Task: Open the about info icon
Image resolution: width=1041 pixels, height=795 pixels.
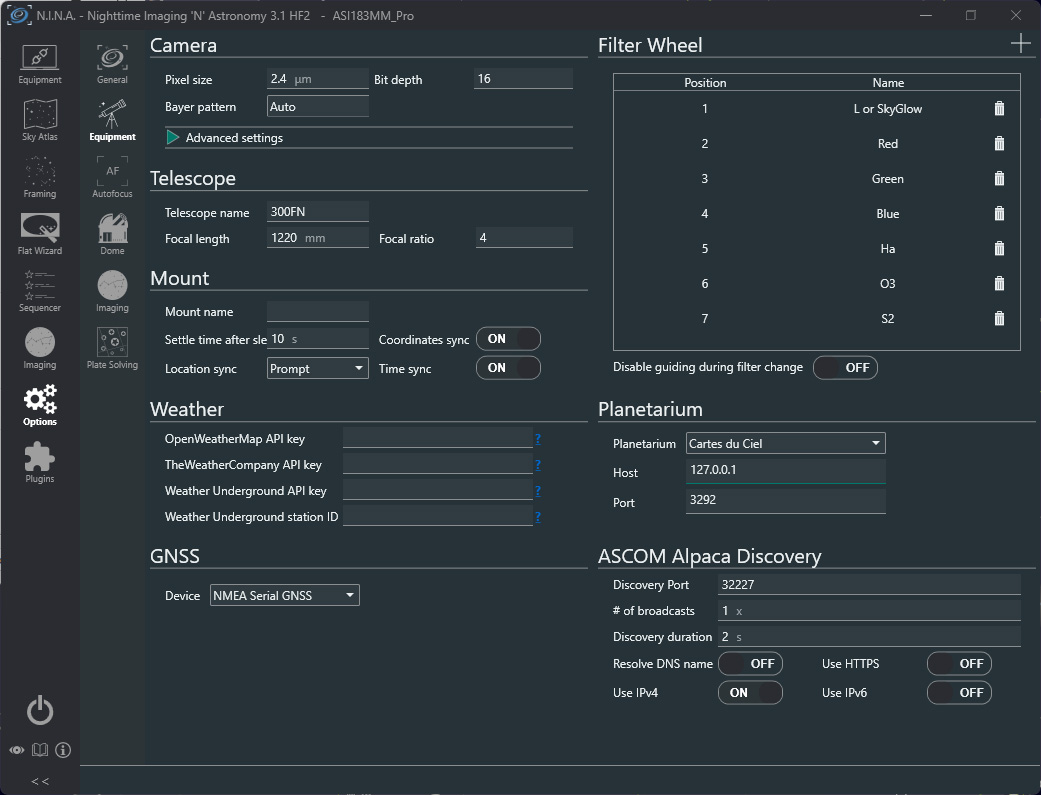Action: (x=63, y=750)
